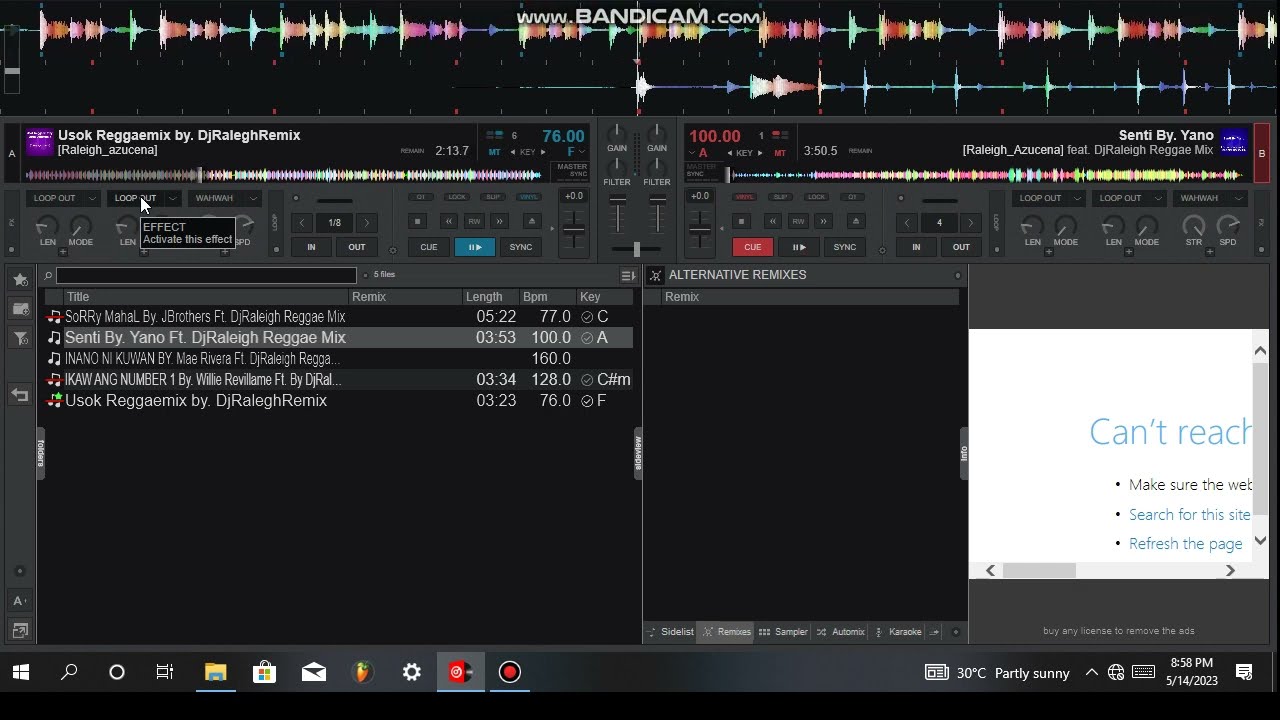Image resolution: width=1280 pixels, height=720 pixels.
Task: Click the virtual folder icon in browser sidebar
Action: pyautogui.click(x=20, y=309)
